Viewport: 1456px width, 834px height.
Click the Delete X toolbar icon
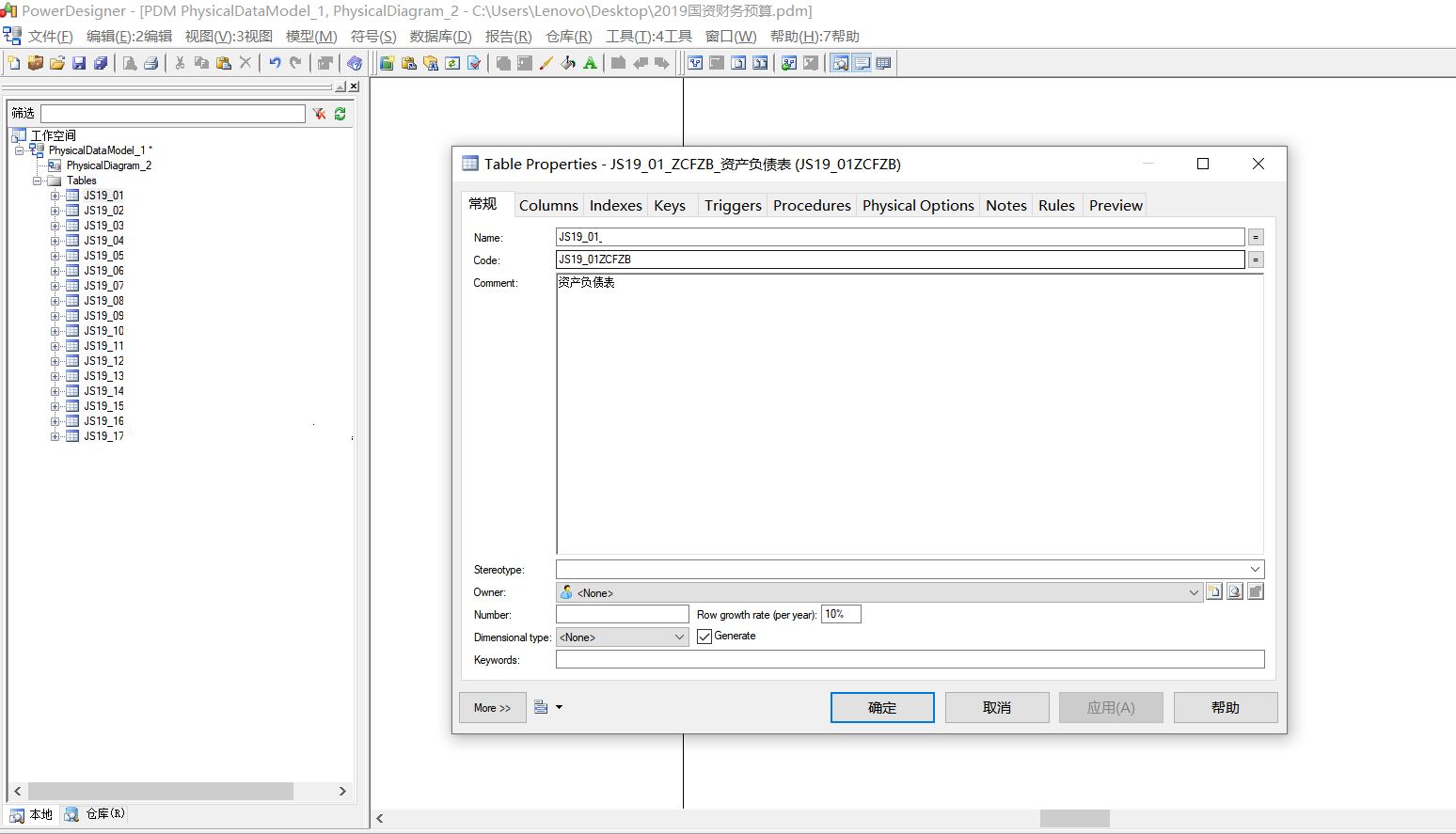pos(245,63)
